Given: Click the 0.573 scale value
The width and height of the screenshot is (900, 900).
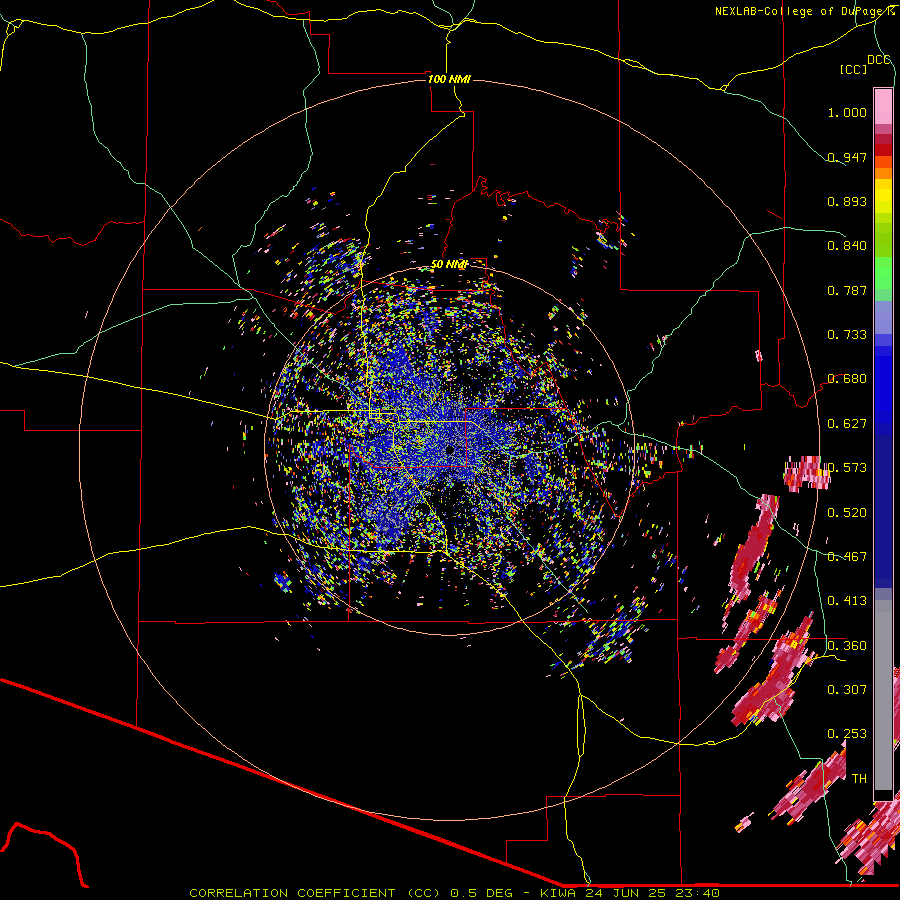Looking at the screenshot, I should (x=847, y=468).
